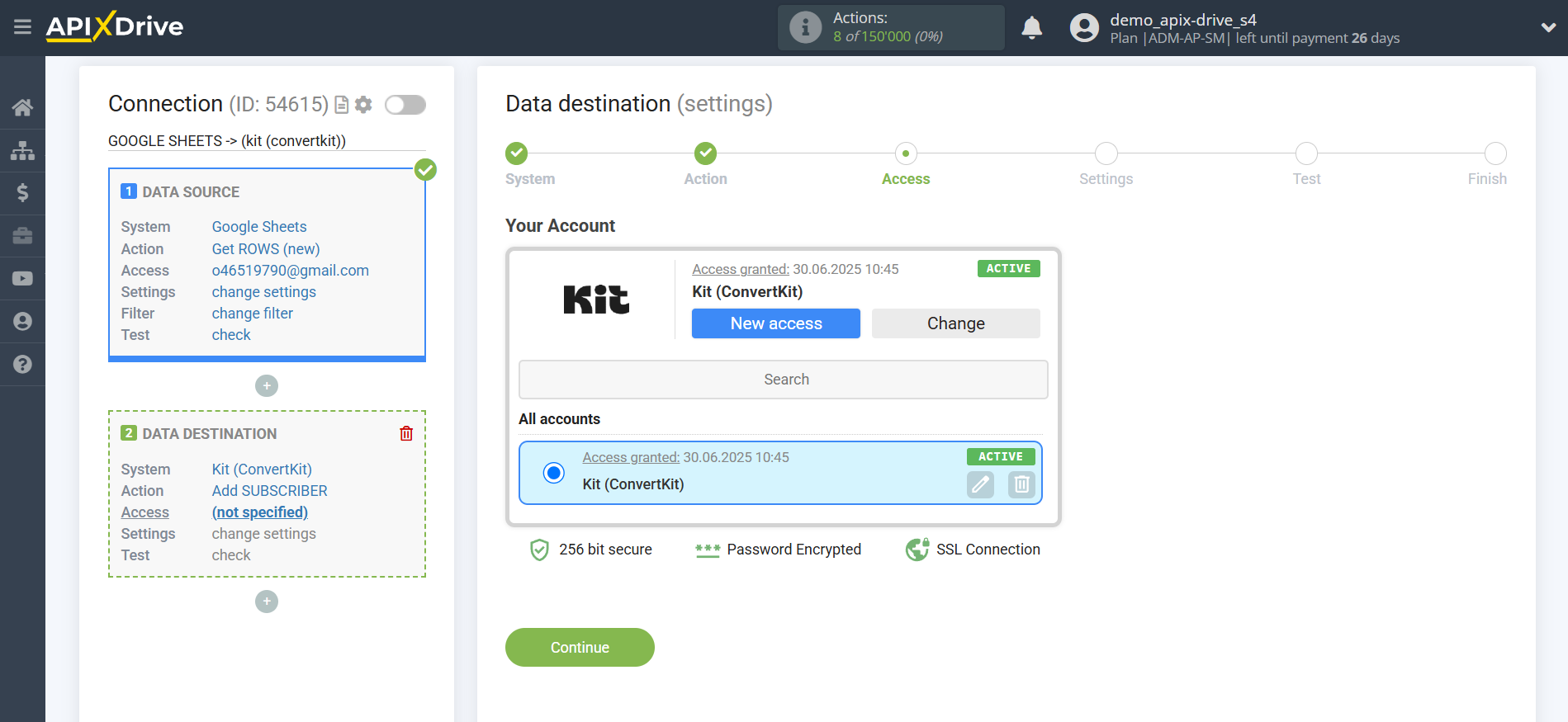Open the Get ROWS (new) action link

coord(266,249)
